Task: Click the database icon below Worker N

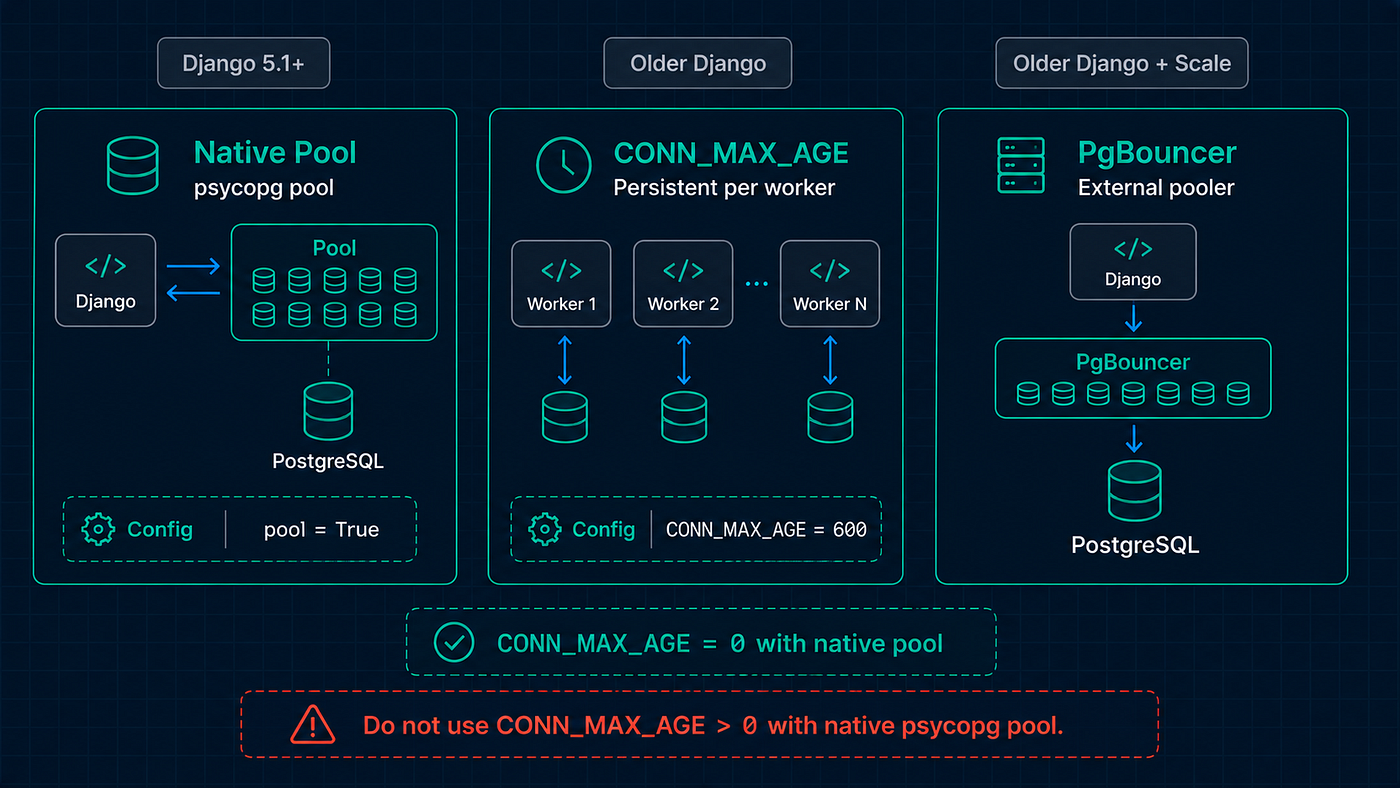Action: 830,417
